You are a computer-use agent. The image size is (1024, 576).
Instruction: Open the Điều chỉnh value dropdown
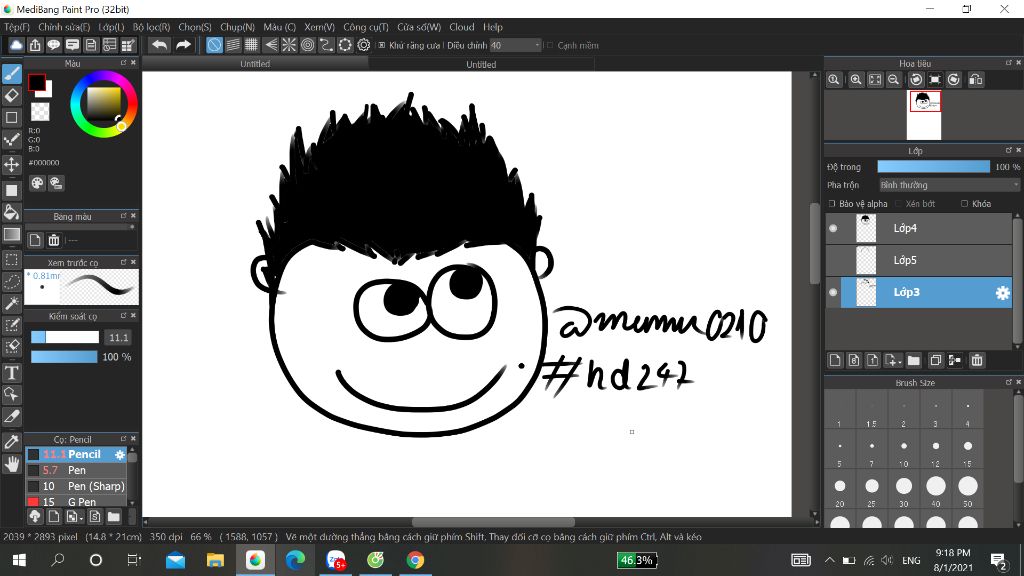click(x=516, y=45)
